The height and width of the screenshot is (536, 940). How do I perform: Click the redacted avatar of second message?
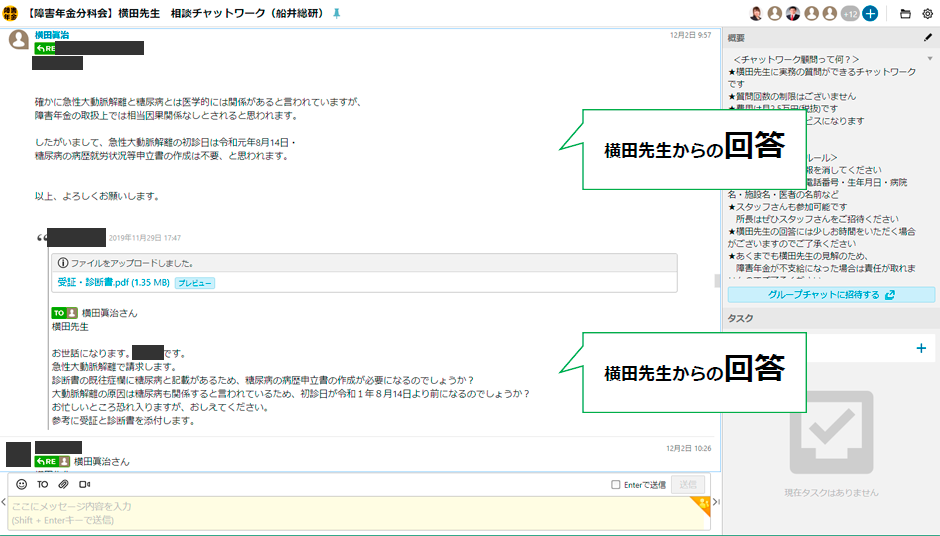[18, 454]
